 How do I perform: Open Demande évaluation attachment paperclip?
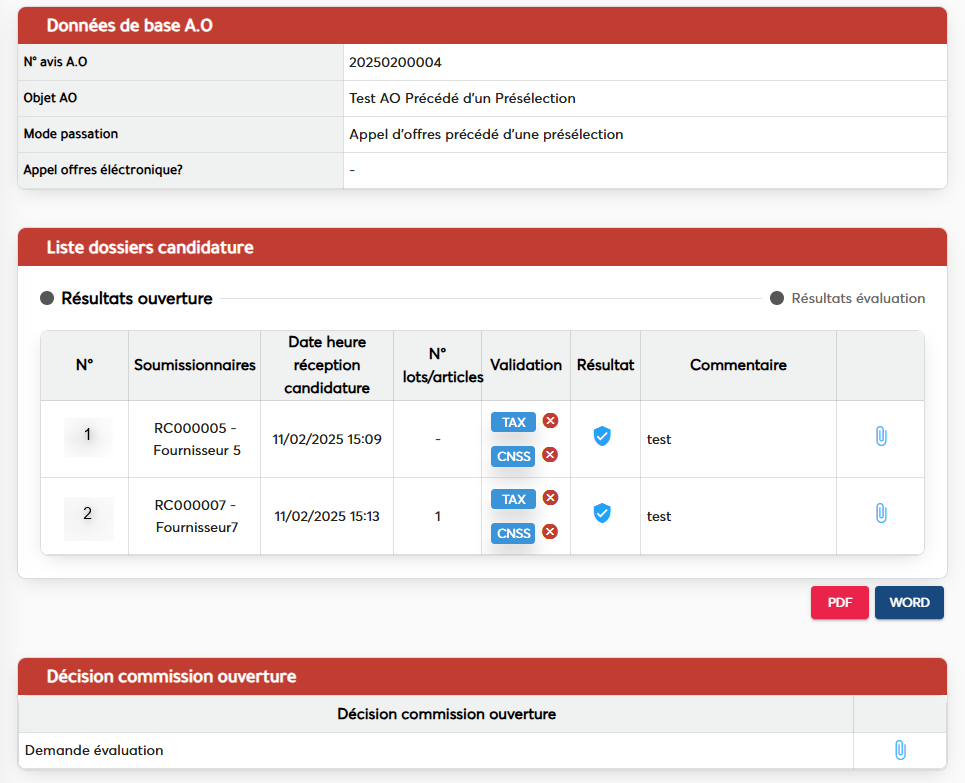(899, 750)
